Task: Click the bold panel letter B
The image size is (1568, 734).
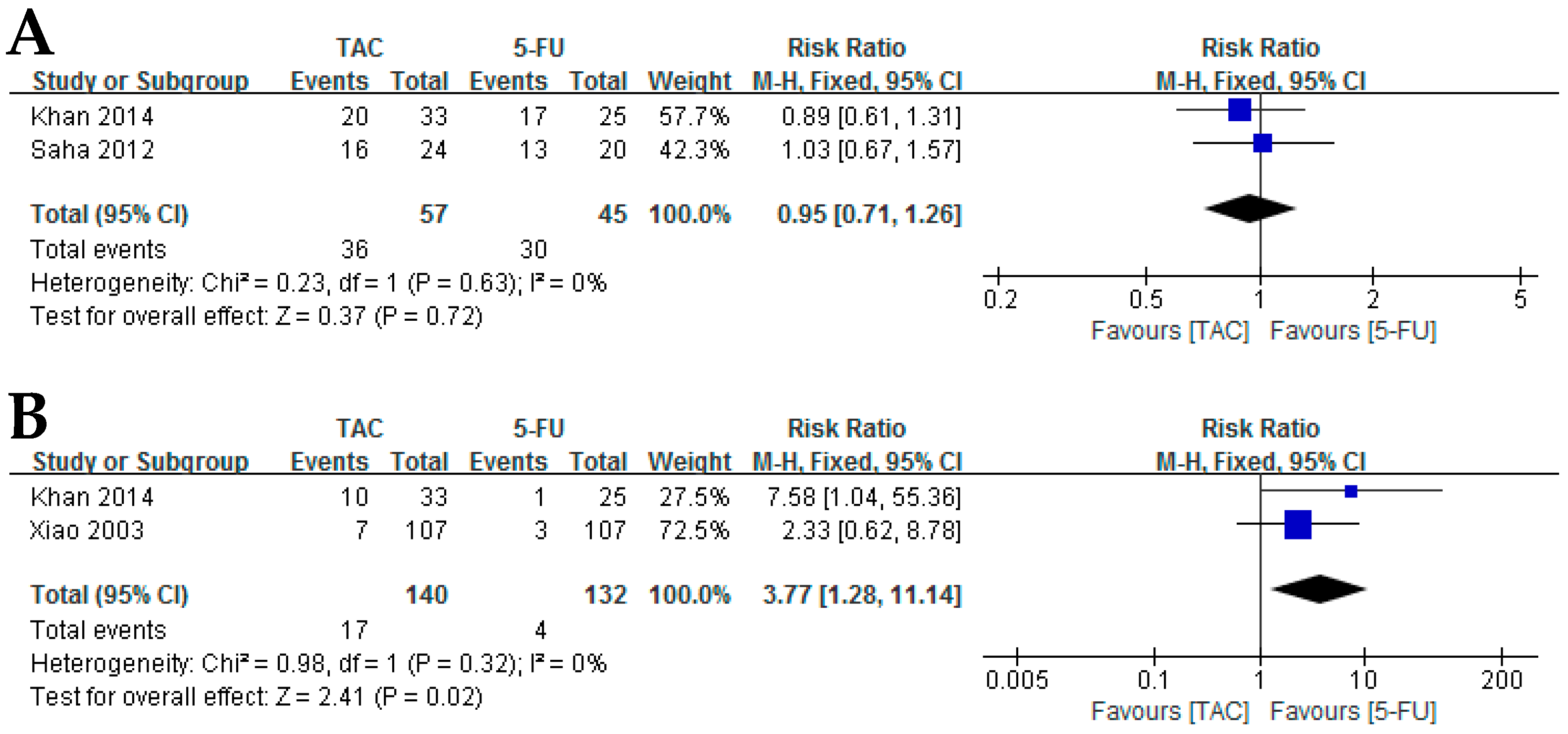Action: click(28, 417)
